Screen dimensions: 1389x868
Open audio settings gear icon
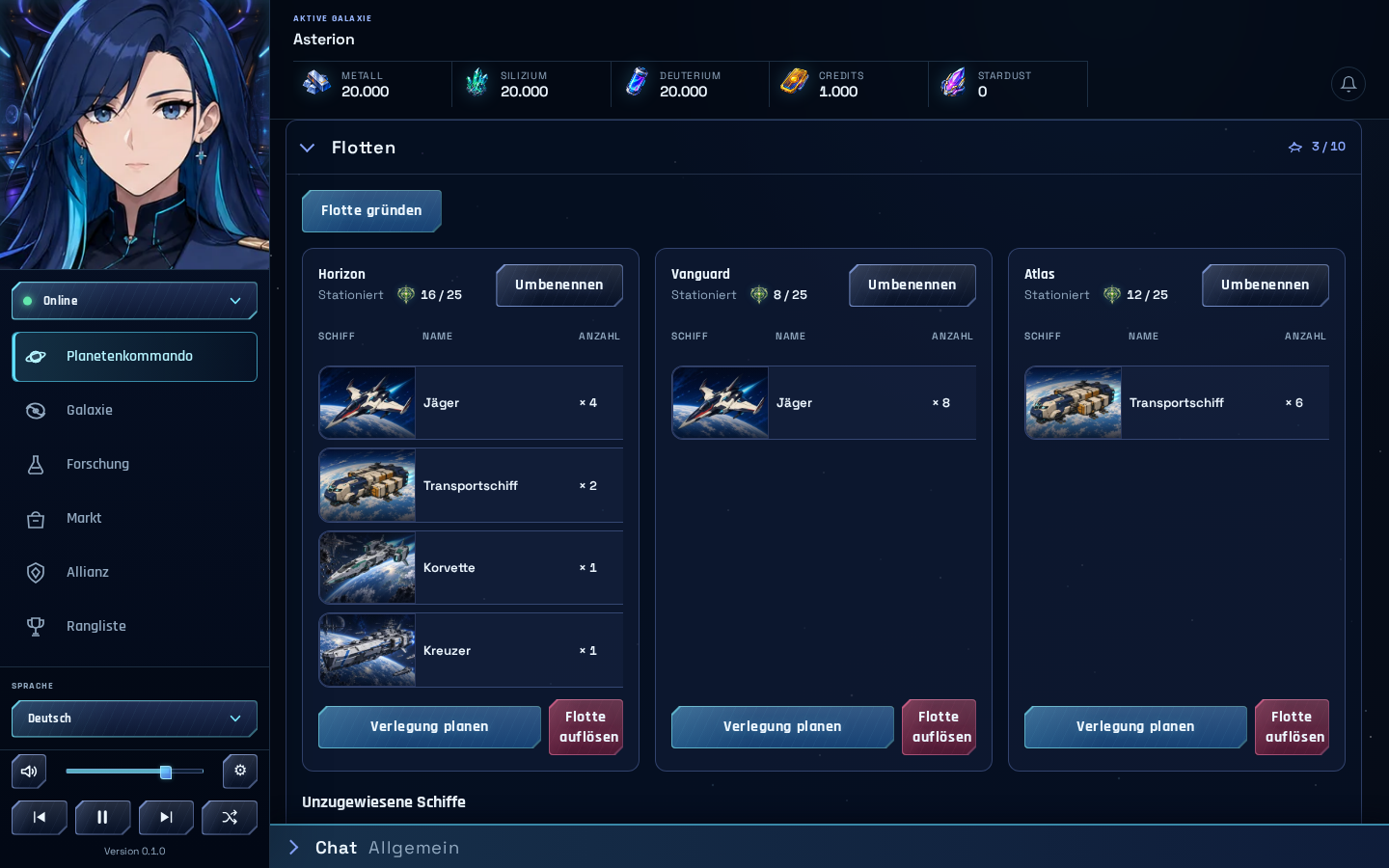tap(240, 771)
